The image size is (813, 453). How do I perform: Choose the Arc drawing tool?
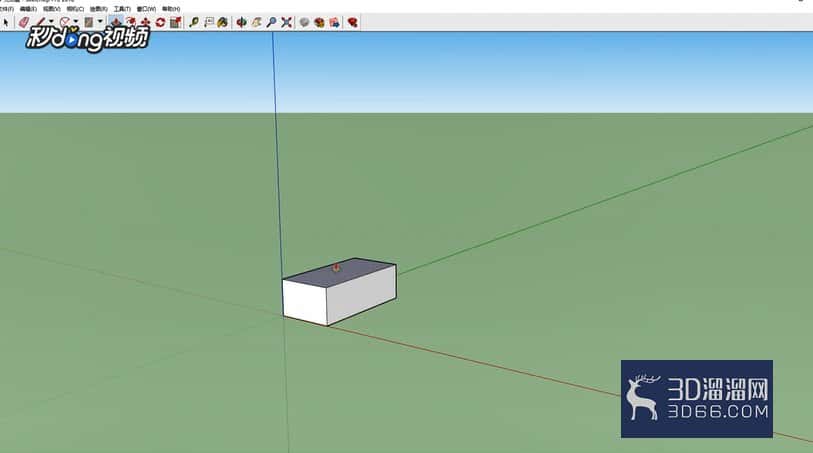coord(65,22)
